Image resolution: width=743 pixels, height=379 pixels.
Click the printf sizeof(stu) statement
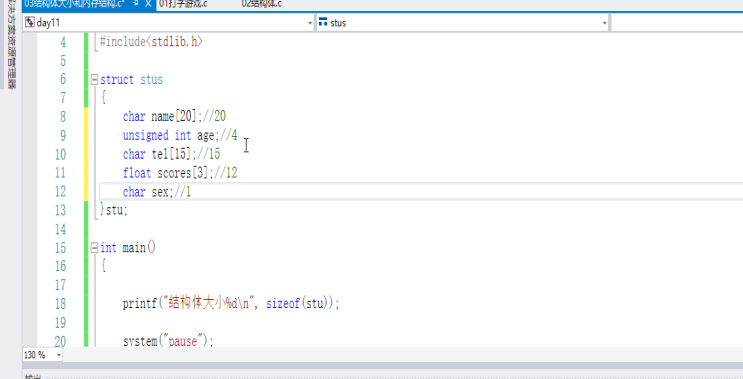pyautogui.click(x=231, y=303)
